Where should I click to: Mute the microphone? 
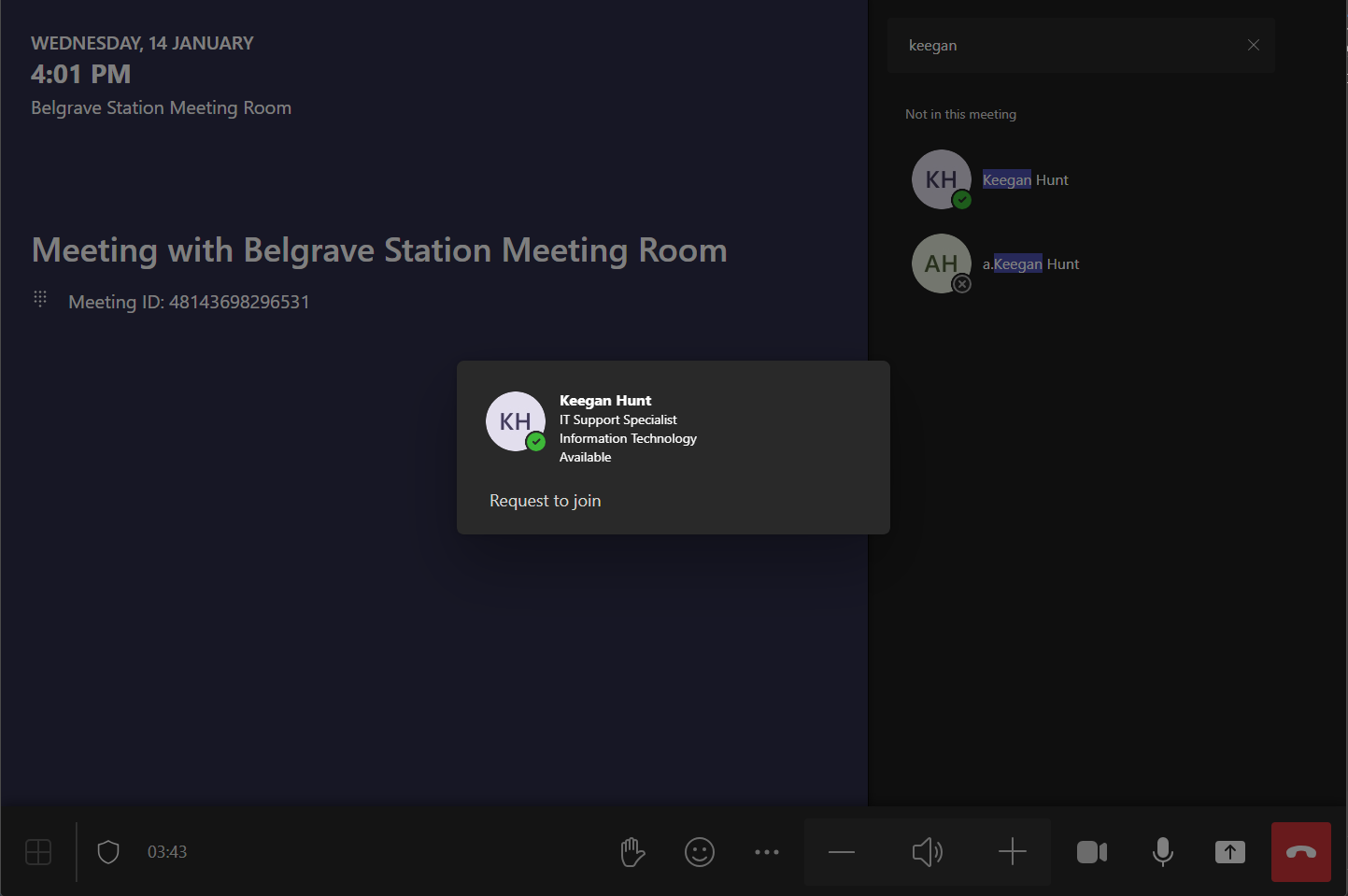(x=1162, y=852)
